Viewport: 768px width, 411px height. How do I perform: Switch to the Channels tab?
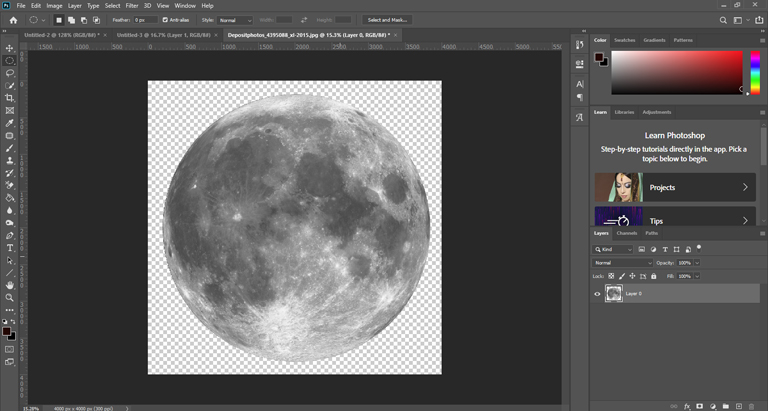coord(626,233)
